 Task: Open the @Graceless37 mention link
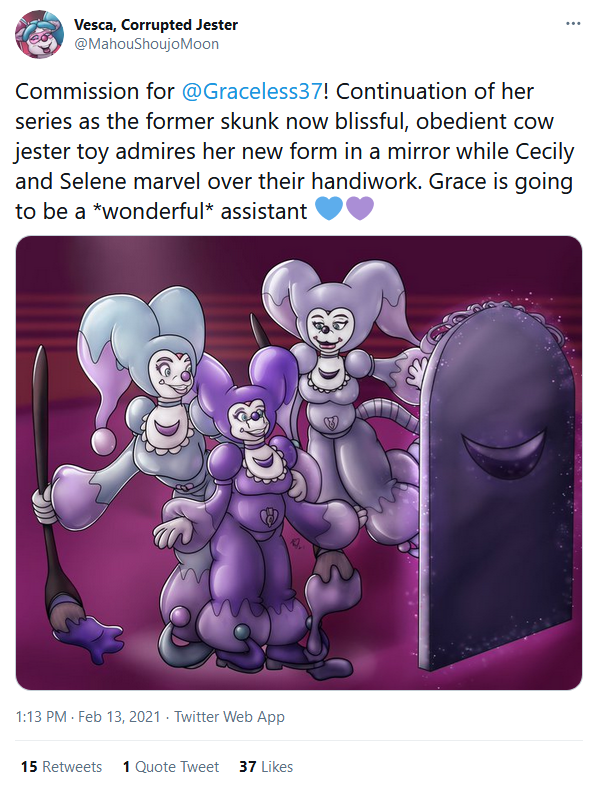(x=251, y=91)
